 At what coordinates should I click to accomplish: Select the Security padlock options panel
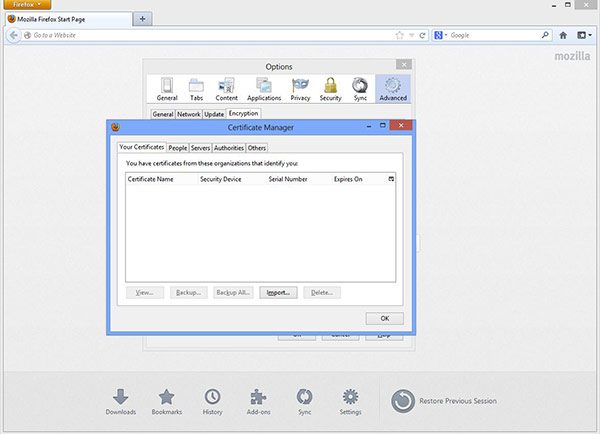tap(329, 90)
